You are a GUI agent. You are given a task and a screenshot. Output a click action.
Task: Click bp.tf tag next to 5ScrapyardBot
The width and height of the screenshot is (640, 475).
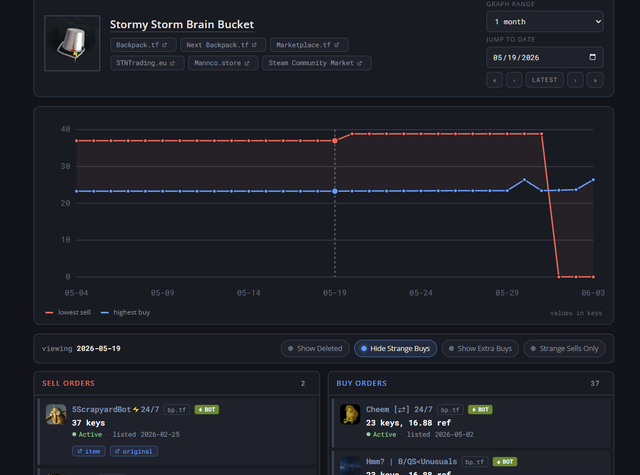tap(177, 410)
